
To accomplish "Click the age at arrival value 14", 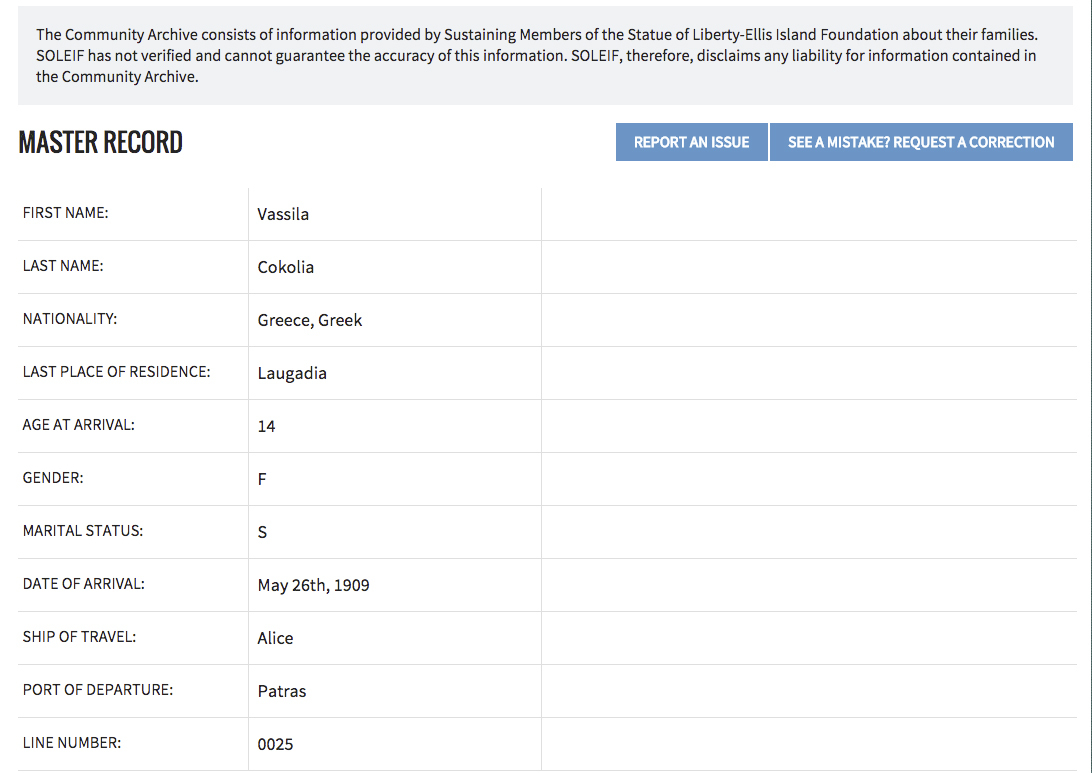I will click(x=266, y=426).
